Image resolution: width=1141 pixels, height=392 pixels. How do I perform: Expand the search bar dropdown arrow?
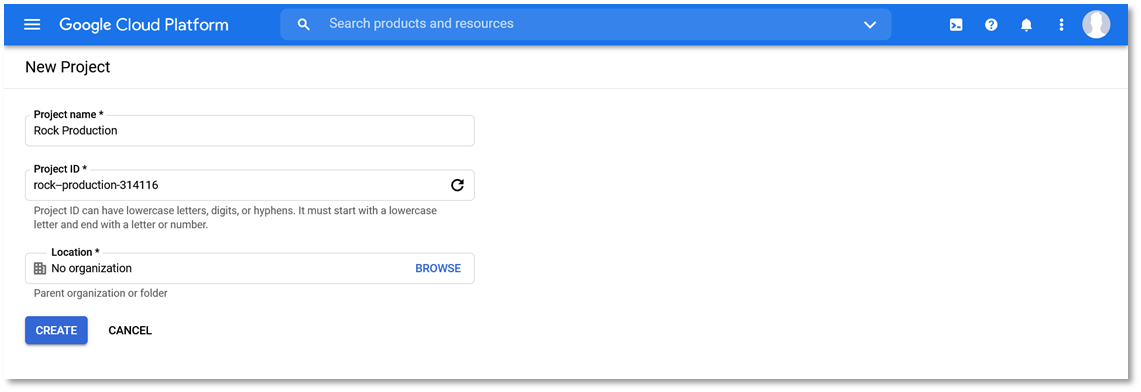tap(870, 25)
